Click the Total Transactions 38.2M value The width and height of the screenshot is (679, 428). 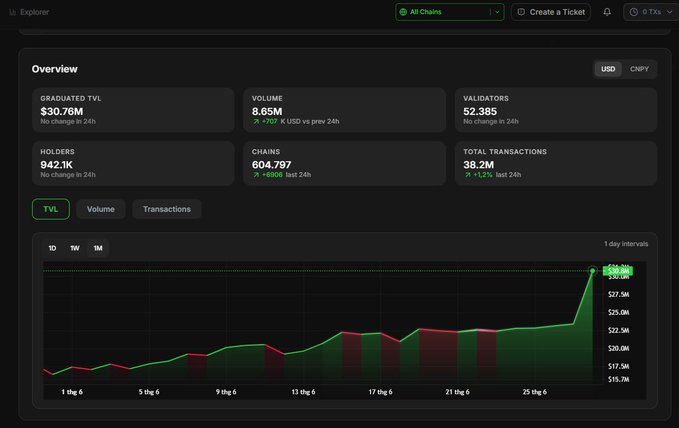(x=479, y=165)
